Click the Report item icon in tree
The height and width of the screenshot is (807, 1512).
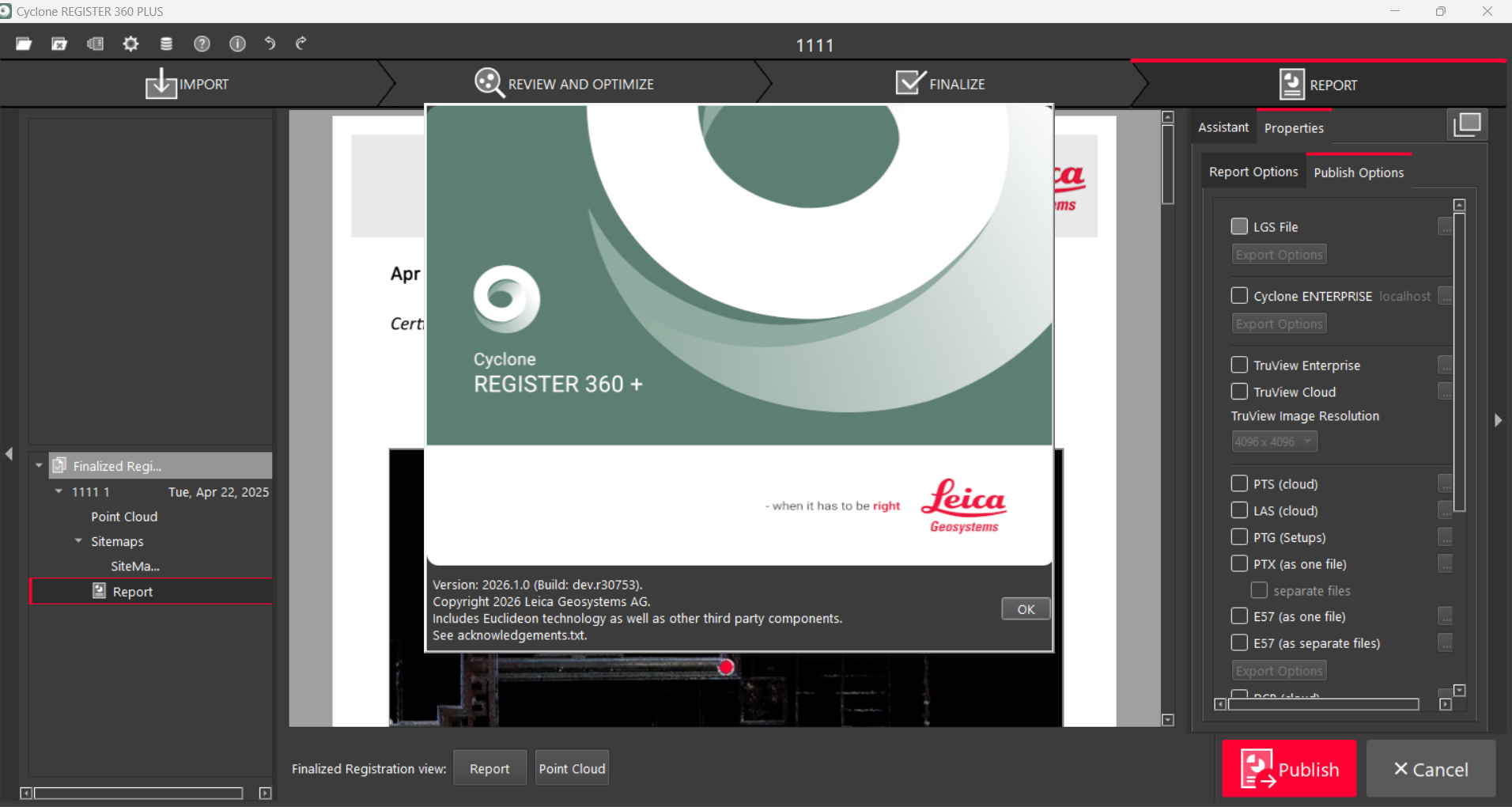tap(99, 591)
